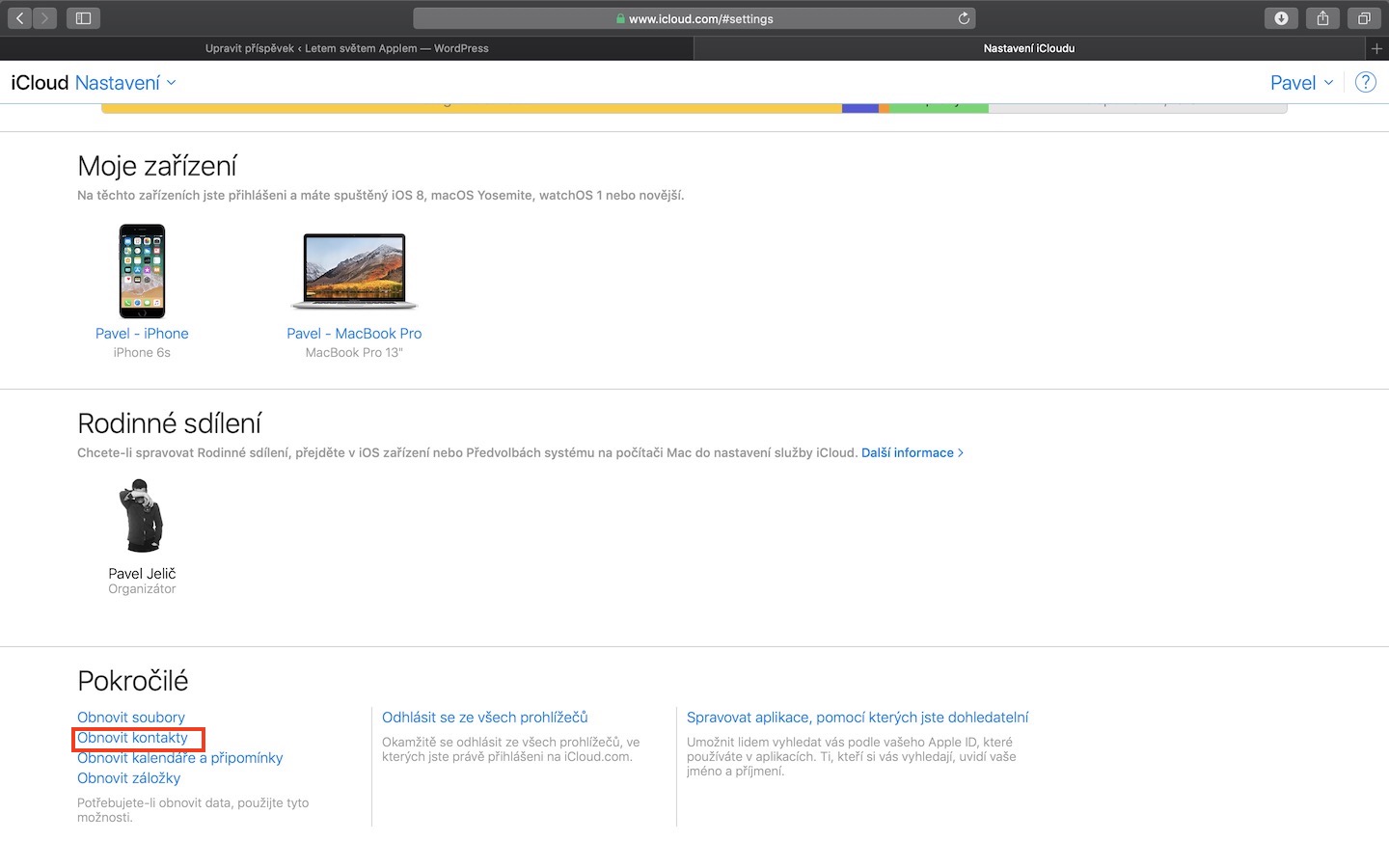
Task: Click the yellow segment of the storage bar
Action: click(472, 108)
